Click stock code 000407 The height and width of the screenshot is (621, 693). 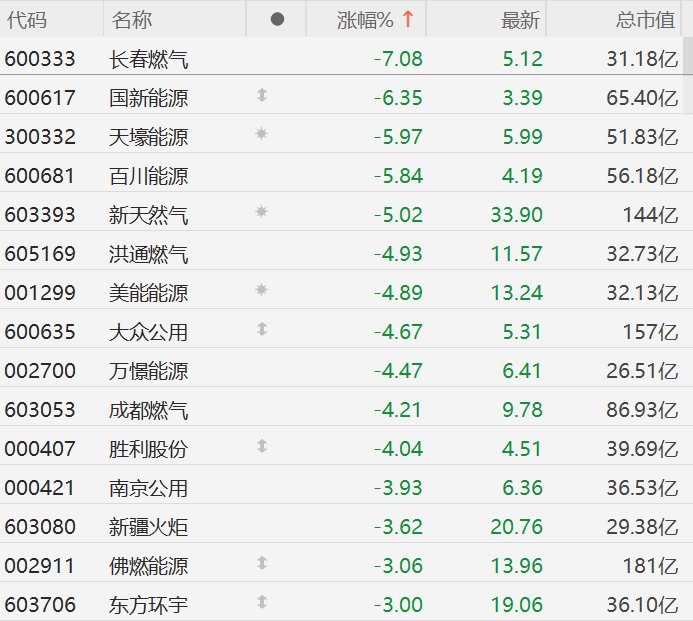pyautogui.click(x=40, y=449)
